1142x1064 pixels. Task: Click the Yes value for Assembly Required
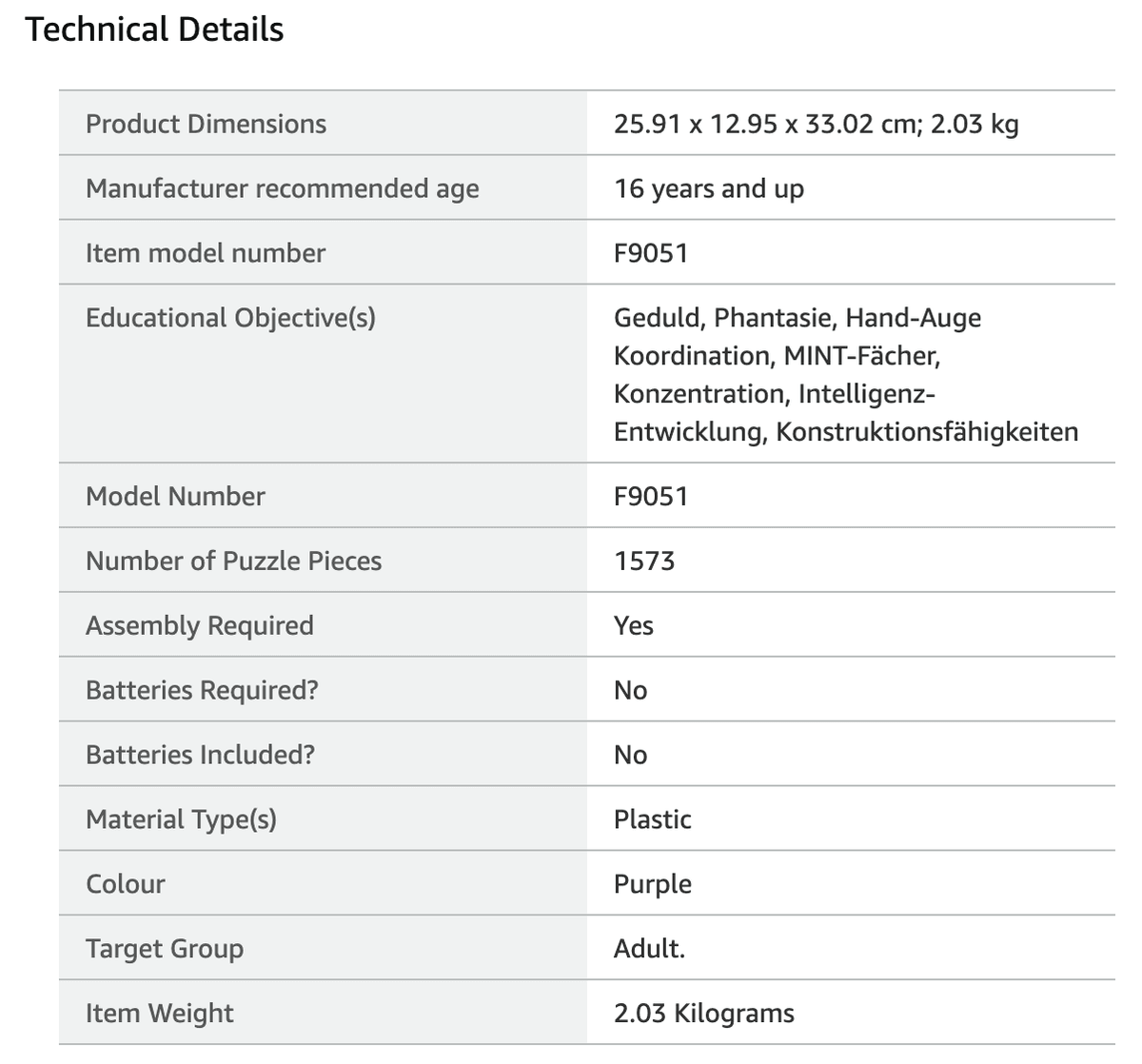634,625
